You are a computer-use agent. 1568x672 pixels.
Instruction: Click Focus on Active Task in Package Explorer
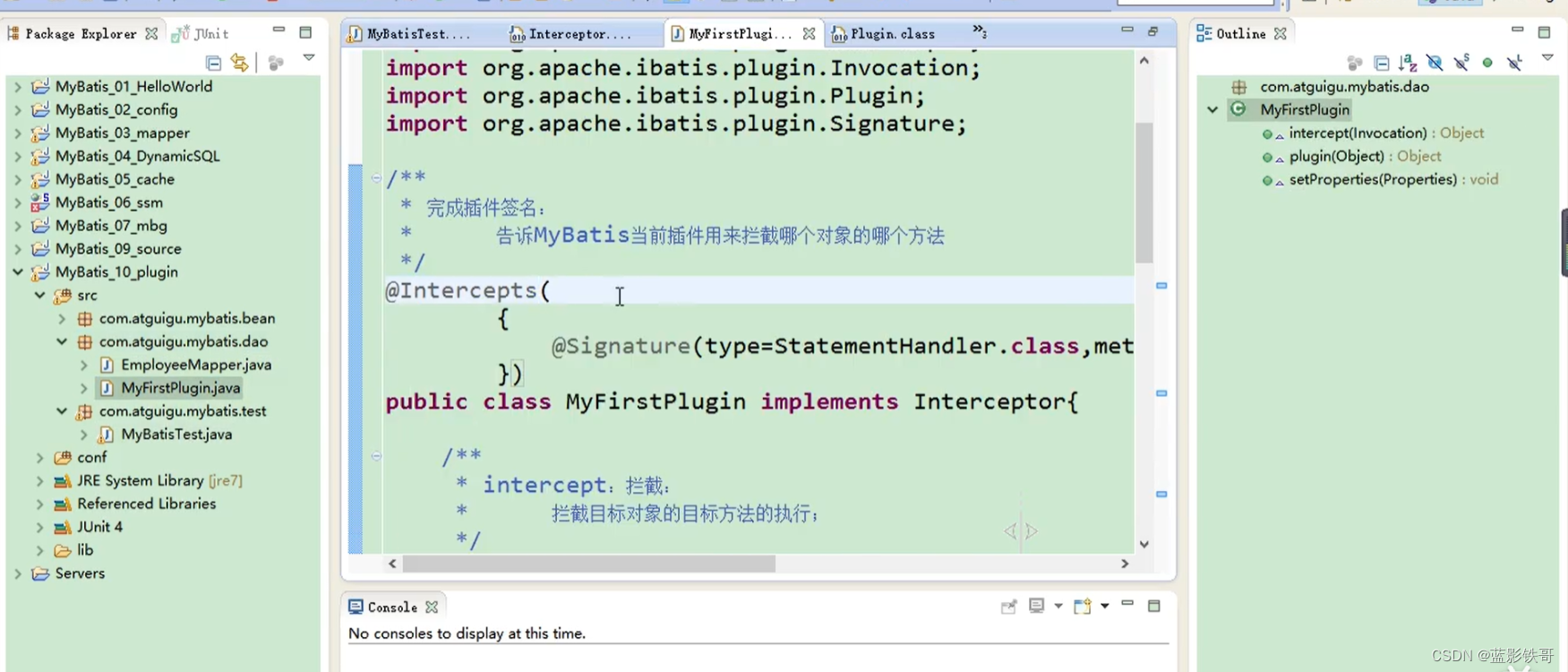[x=276, y=63]
